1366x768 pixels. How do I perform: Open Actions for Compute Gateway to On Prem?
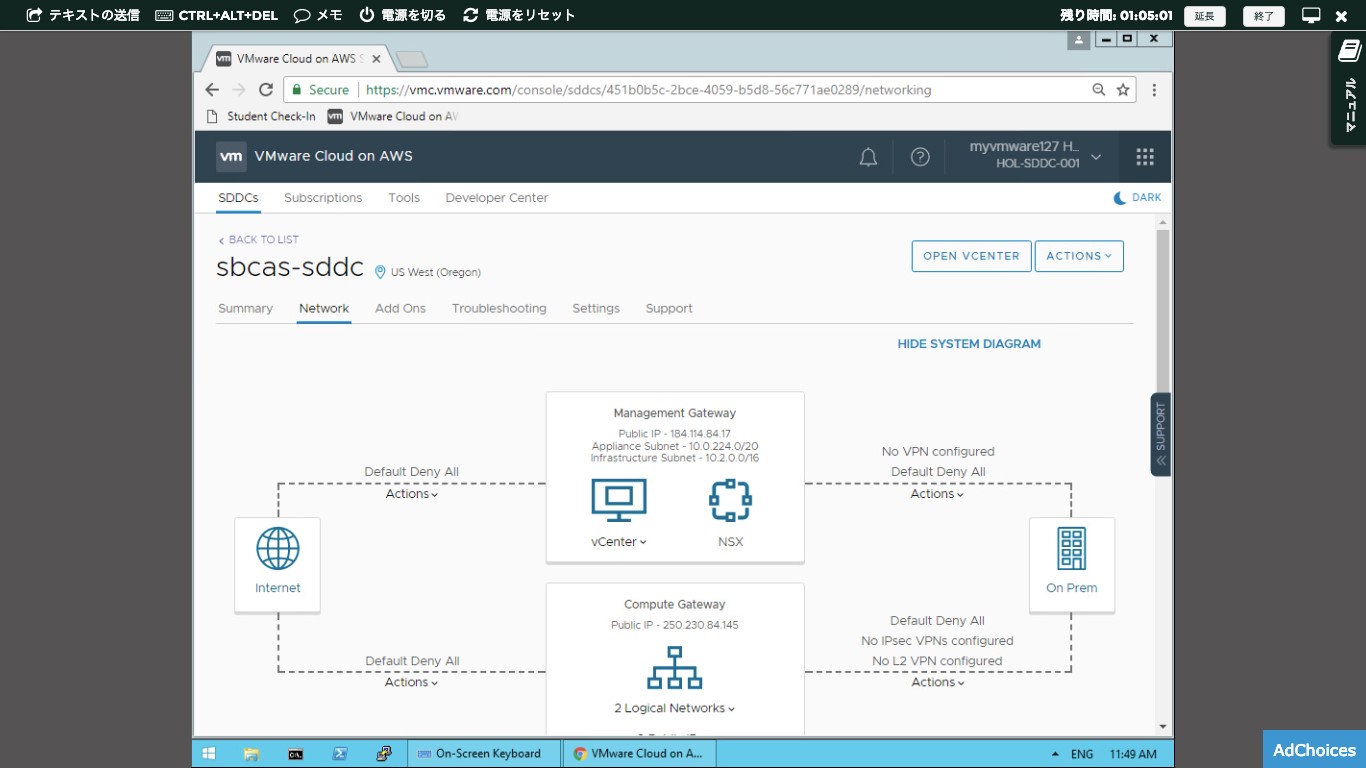click(x=938, y=682)
